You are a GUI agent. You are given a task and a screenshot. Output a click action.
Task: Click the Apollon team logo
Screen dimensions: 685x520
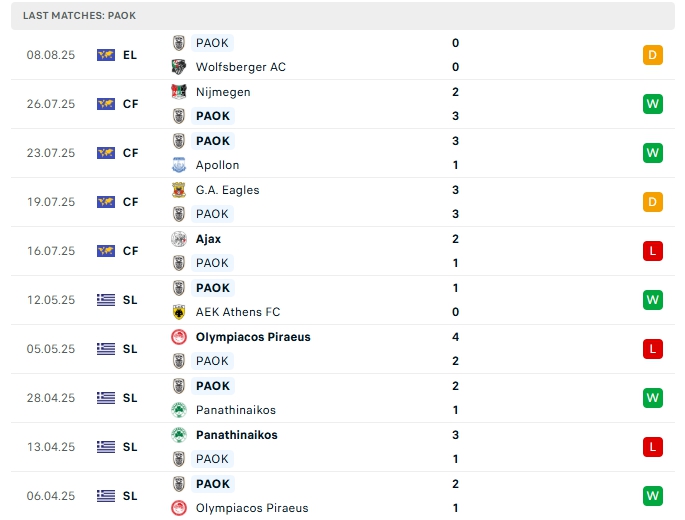pyautogui.click(x=179, y=165)
